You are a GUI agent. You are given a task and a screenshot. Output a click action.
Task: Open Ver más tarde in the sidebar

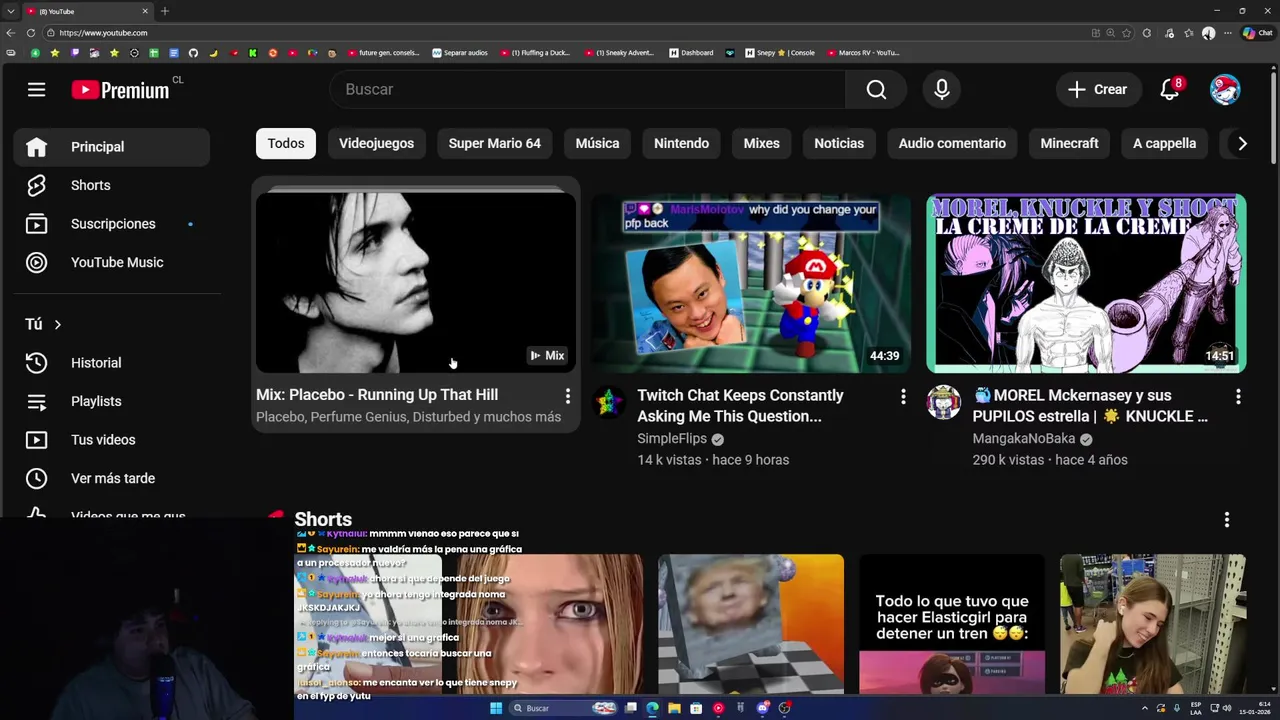(x=112, y=478)
